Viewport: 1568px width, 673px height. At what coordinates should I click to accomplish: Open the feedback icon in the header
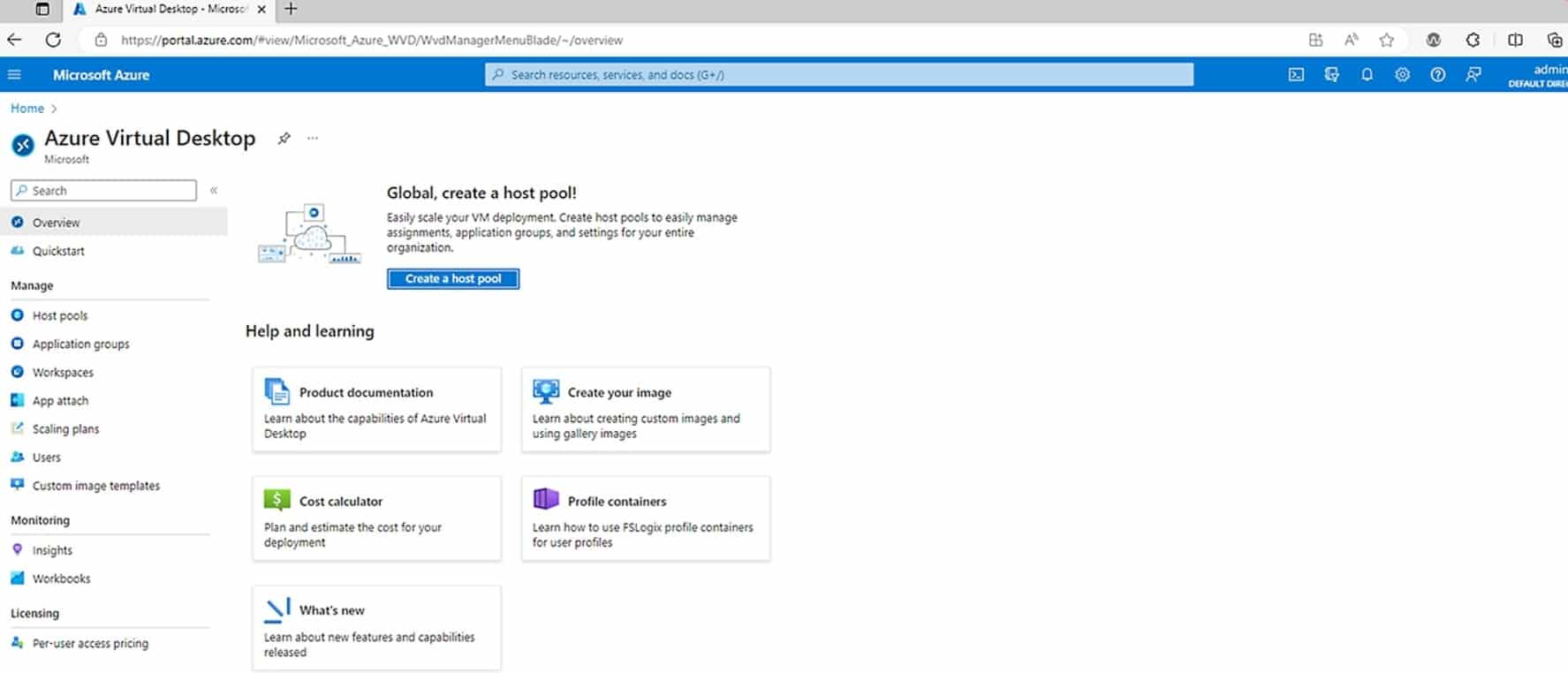(1473, 75)
